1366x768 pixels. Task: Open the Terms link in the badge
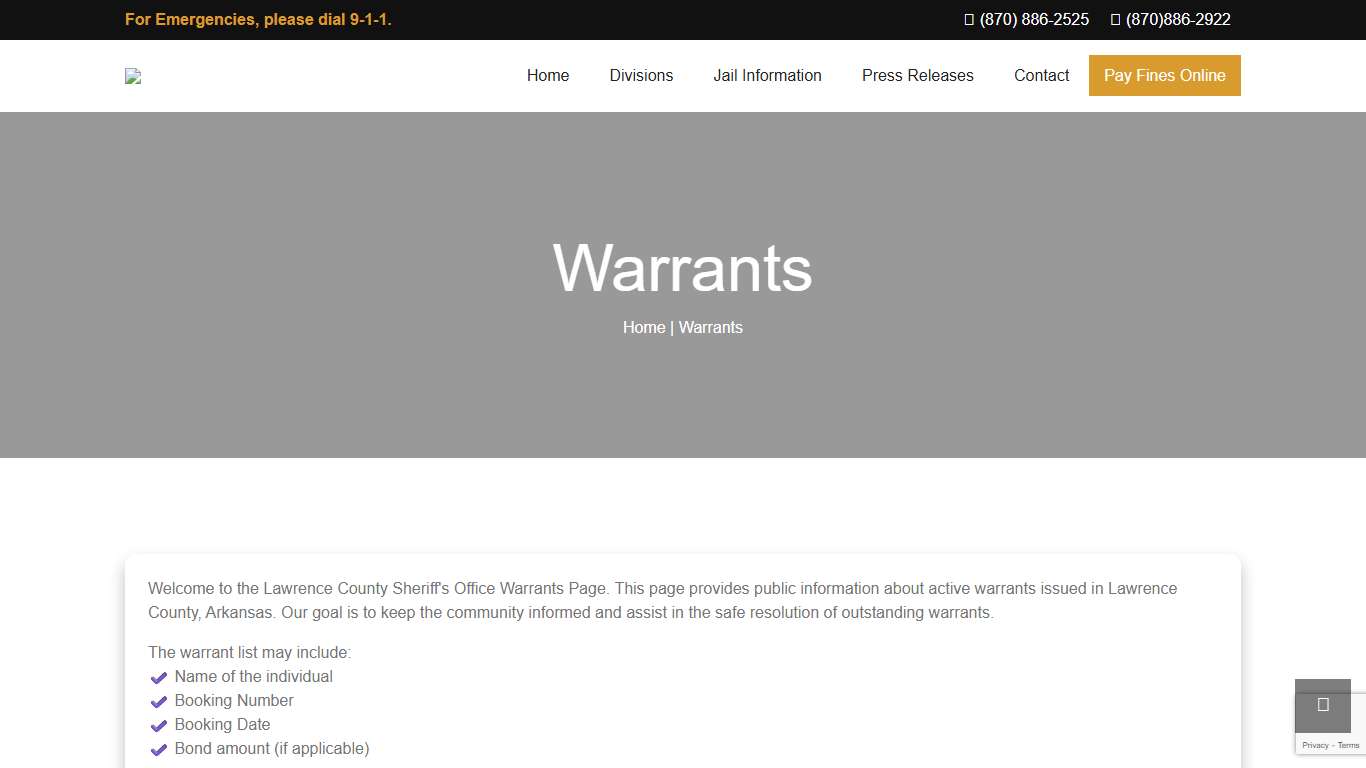coord(1347,745)
